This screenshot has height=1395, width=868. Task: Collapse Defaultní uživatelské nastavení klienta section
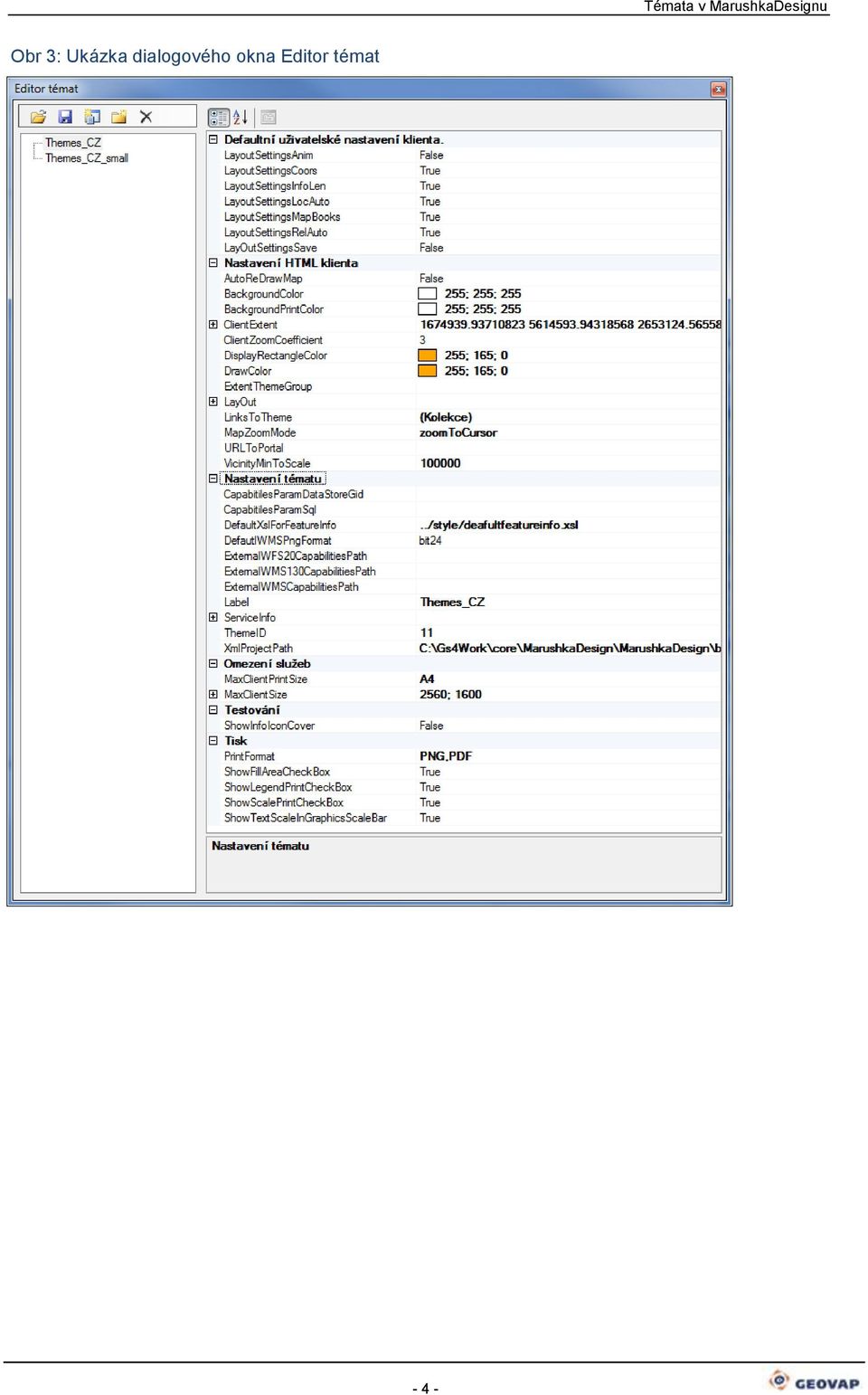point(213,139)
